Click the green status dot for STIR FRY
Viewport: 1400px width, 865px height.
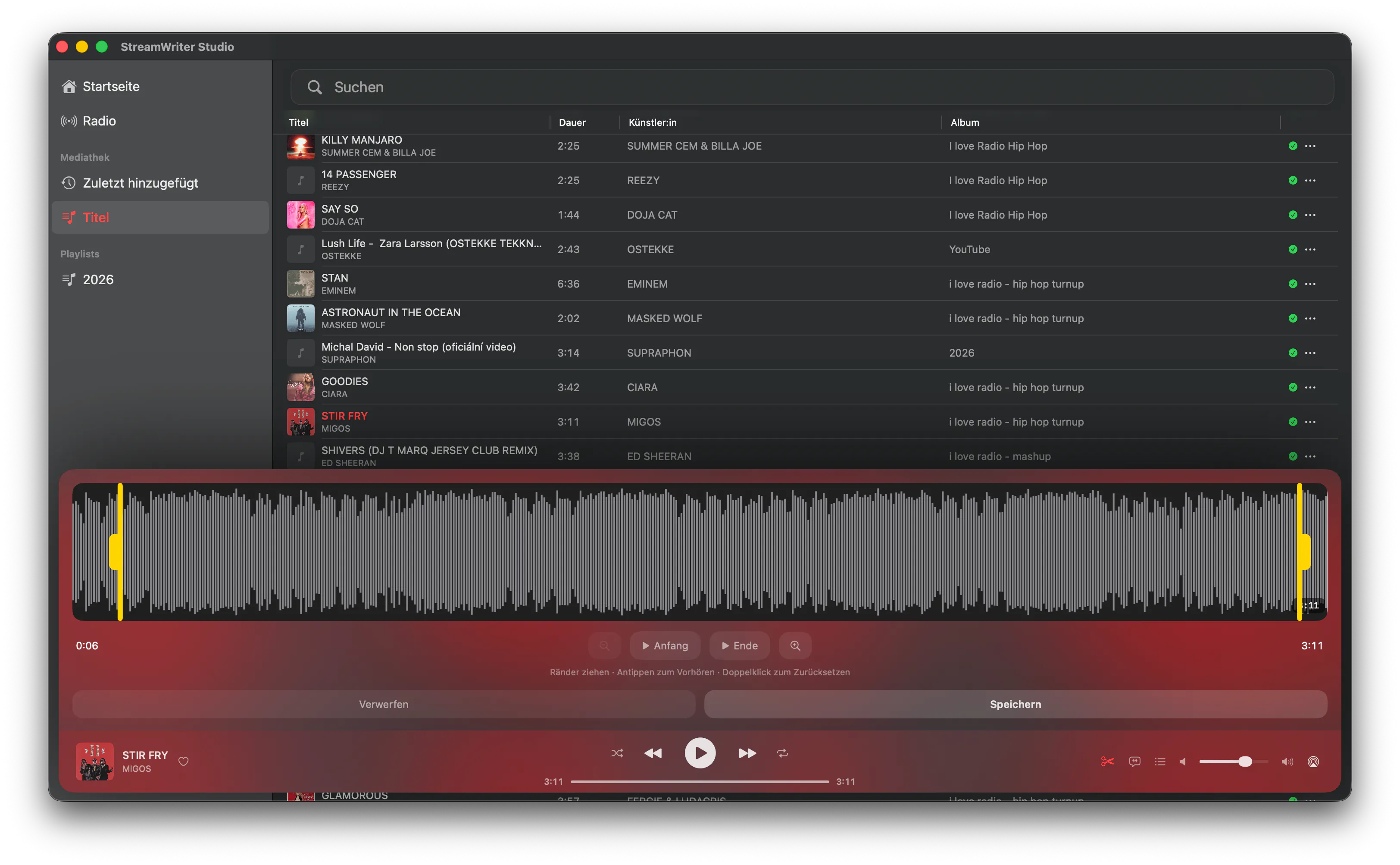click(1293, 422)
